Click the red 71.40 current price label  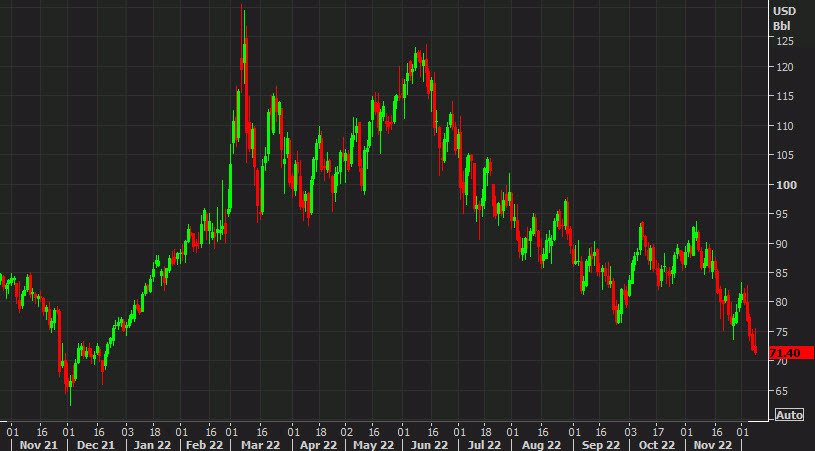[x=788, y=353]
